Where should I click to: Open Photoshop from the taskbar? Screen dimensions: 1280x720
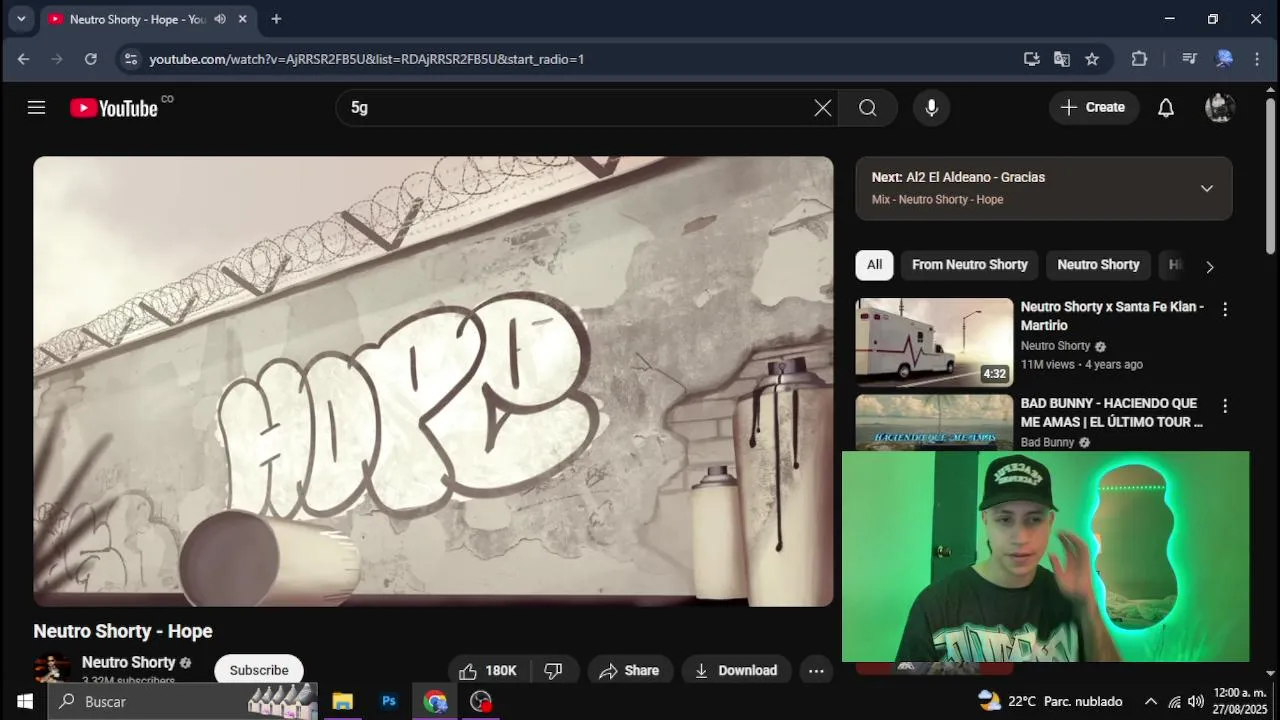click(x=389, y=701)
